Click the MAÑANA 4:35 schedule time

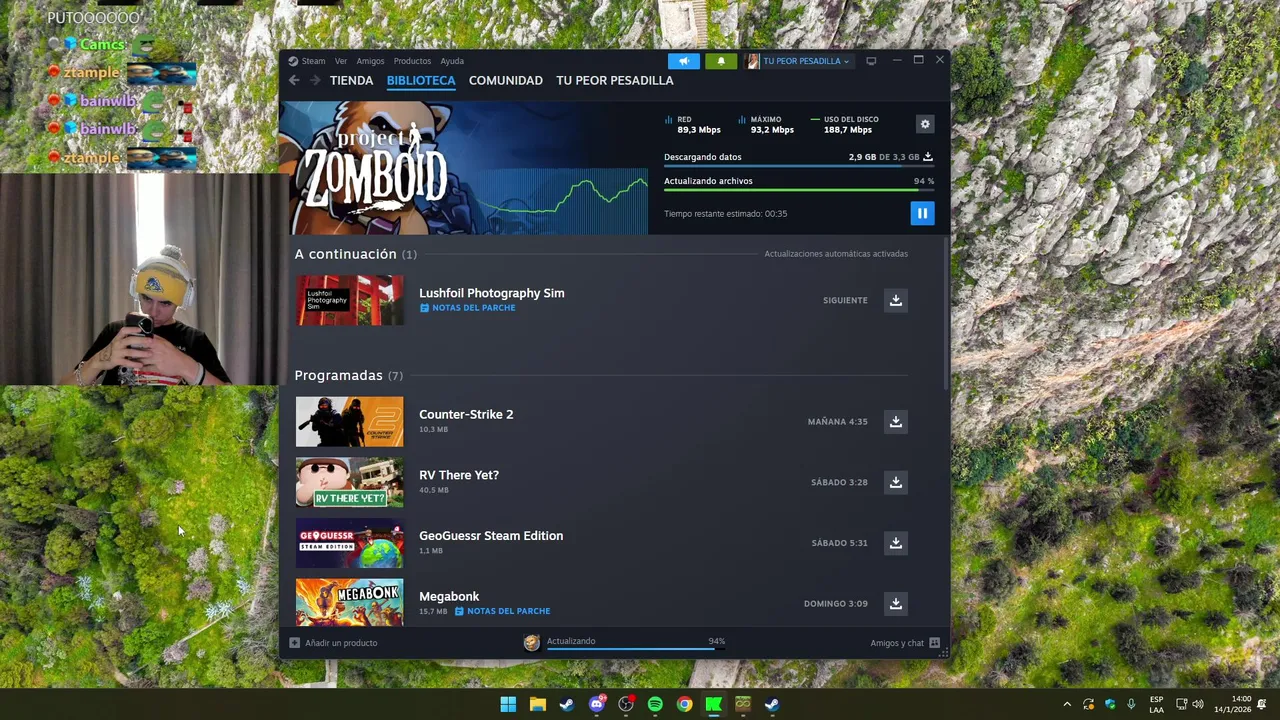(838, 422)
